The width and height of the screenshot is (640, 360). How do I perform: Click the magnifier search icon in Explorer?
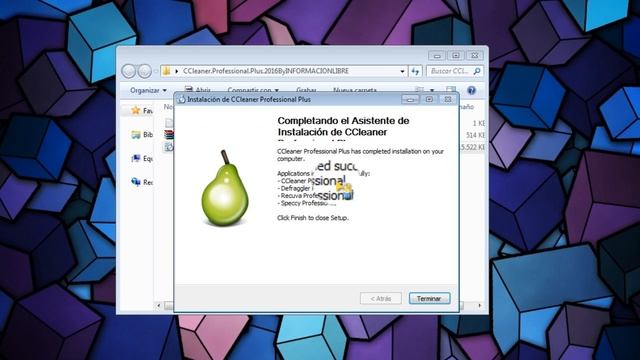pyautogui.click(x=476, y=71)
